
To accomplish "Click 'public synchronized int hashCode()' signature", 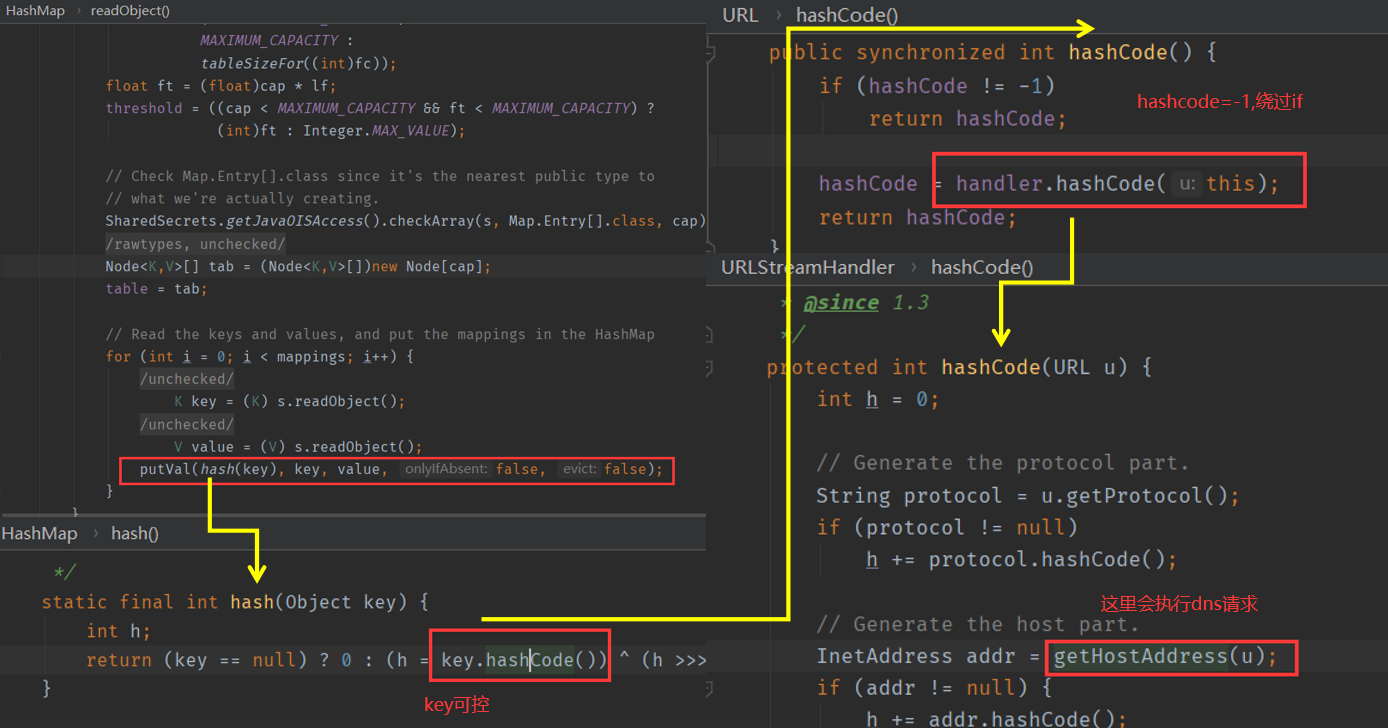I will click(992, 53).
